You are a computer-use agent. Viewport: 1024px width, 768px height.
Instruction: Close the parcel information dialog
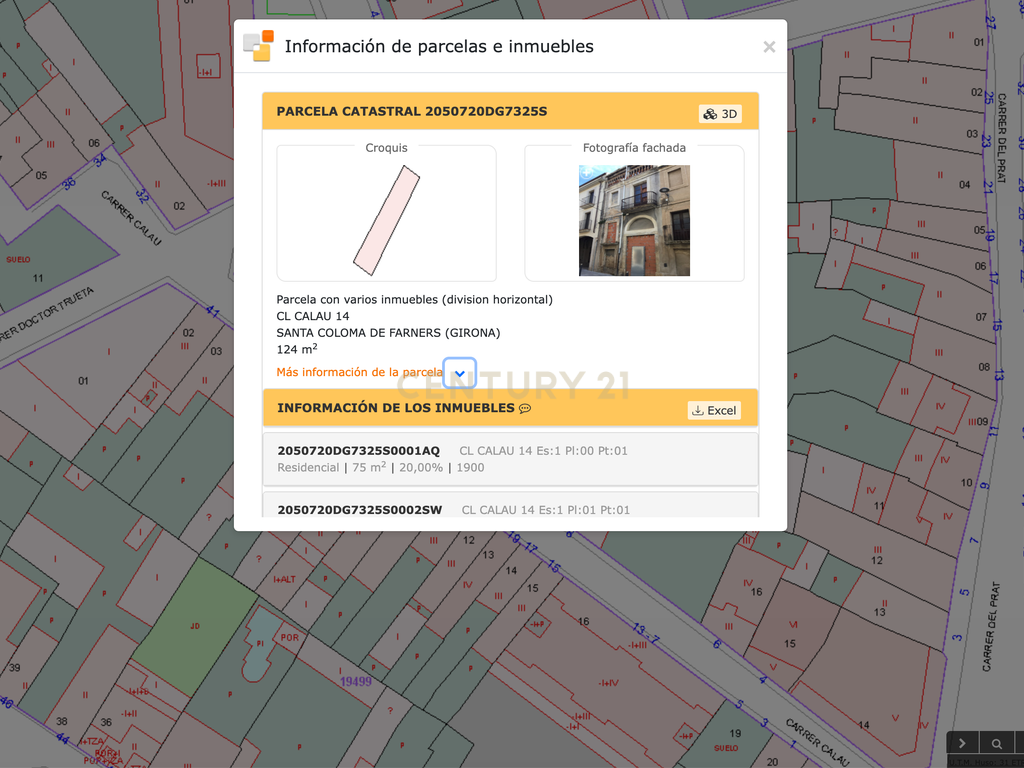pyautogui.click(x=769, y=46)
